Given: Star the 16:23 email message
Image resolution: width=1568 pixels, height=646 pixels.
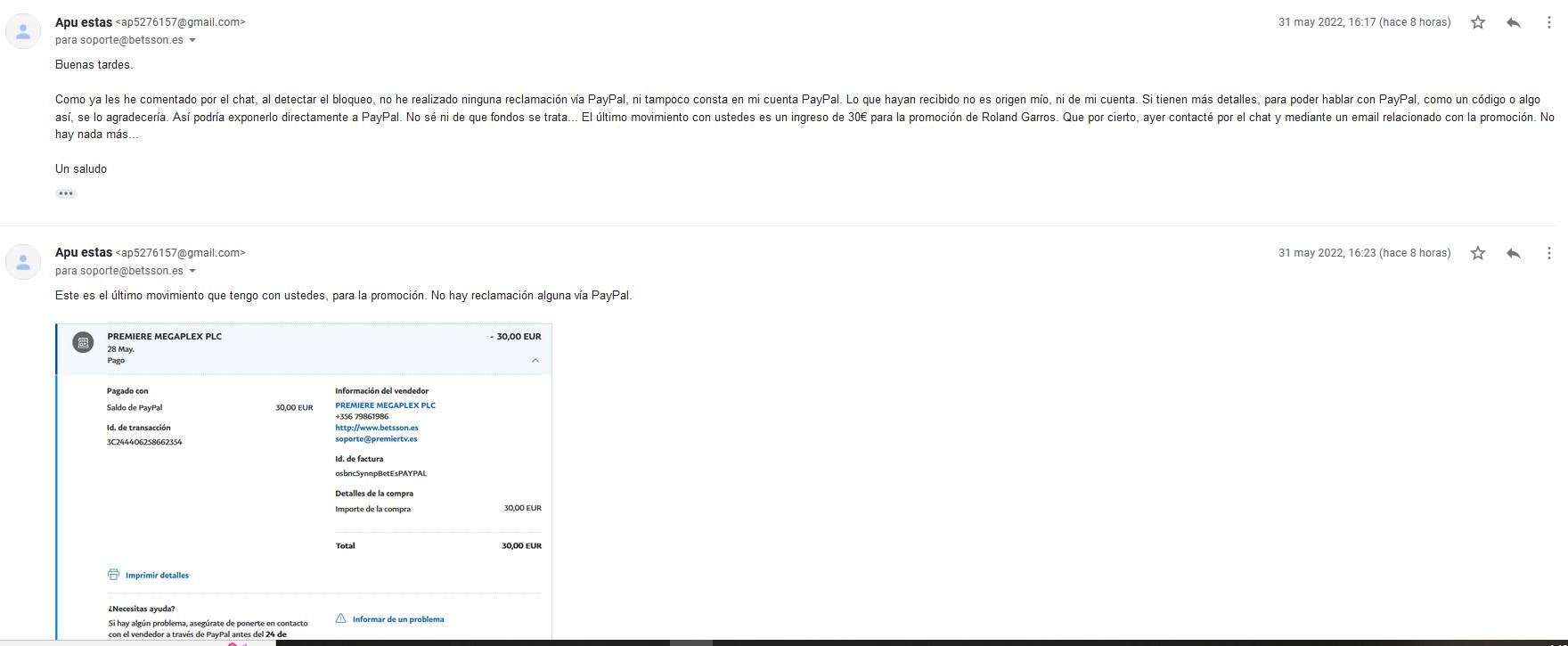Looking at the screenshot, I should [1478, 253].
